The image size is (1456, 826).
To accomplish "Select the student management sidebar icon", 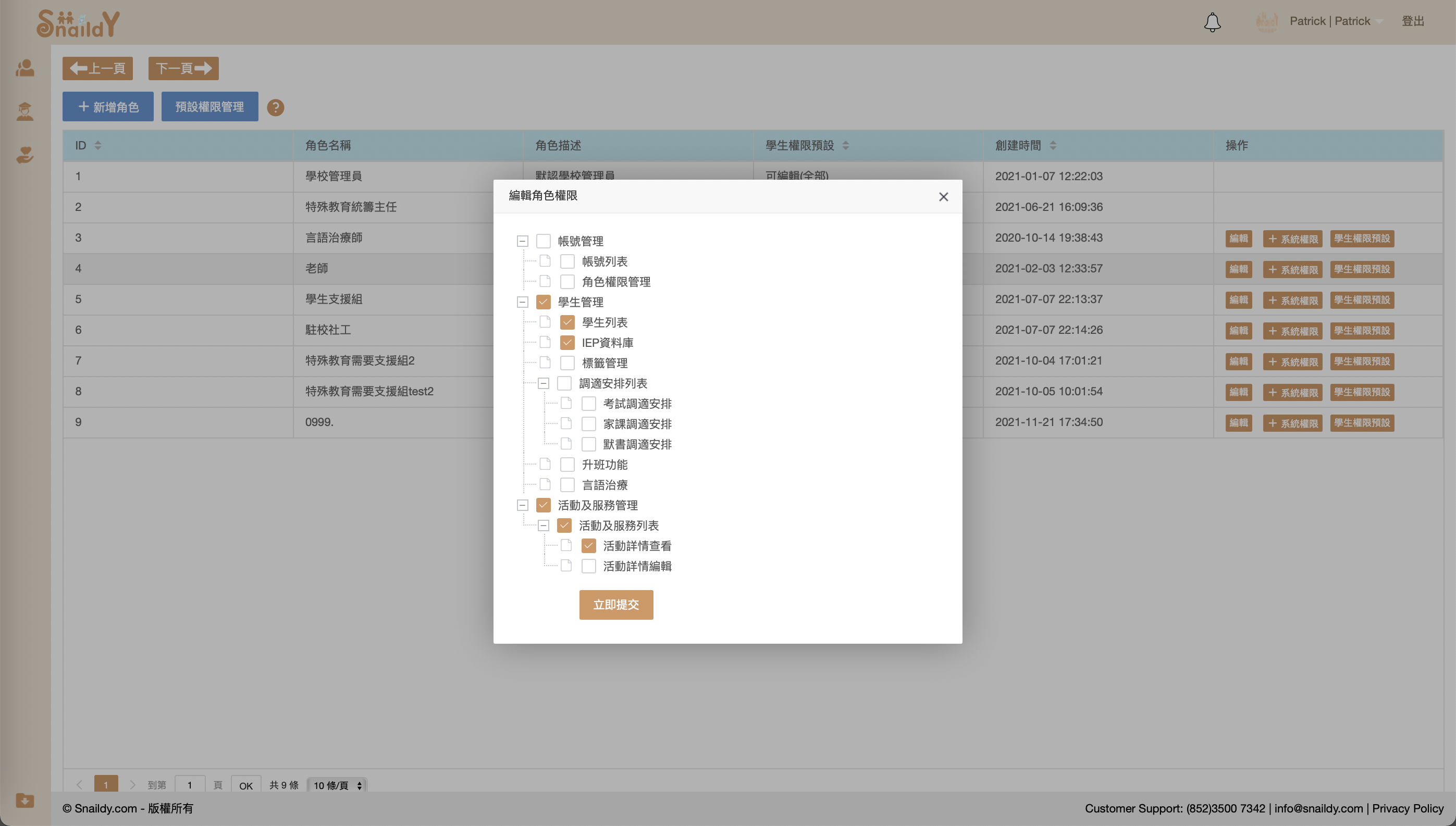I will 25,111.
